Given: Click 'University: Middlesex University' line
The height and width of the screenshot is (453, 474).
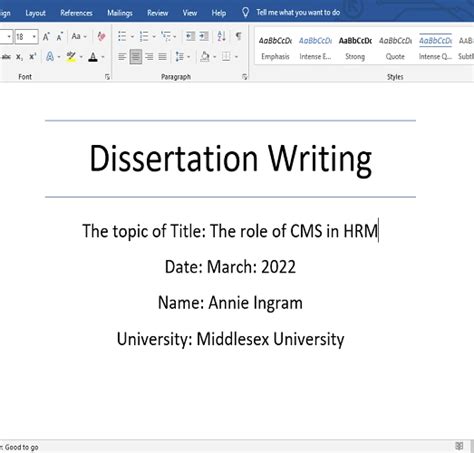Looking at the screenshot, I should click(x=230, y=339).
